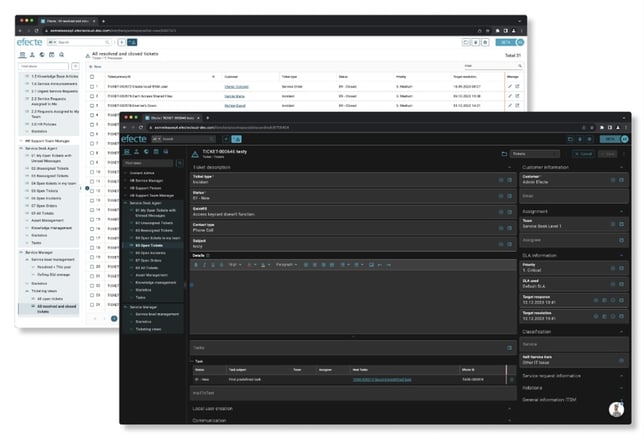Image resolution: width=644 pixels, height=437 pixels.
Task: Click the undo icon in Details editor toolbar
Action: (x=380, y=265)
